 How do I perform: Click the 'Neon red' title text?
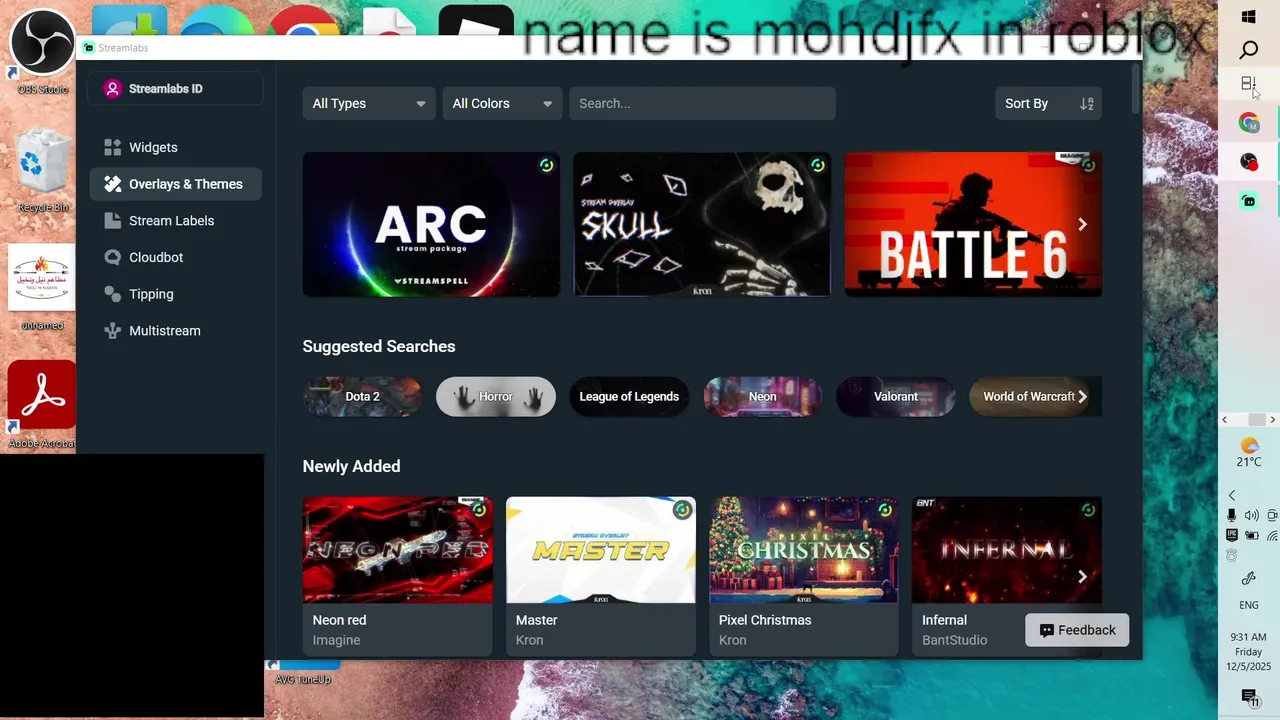pyautogui.click(x=340, y=620)
